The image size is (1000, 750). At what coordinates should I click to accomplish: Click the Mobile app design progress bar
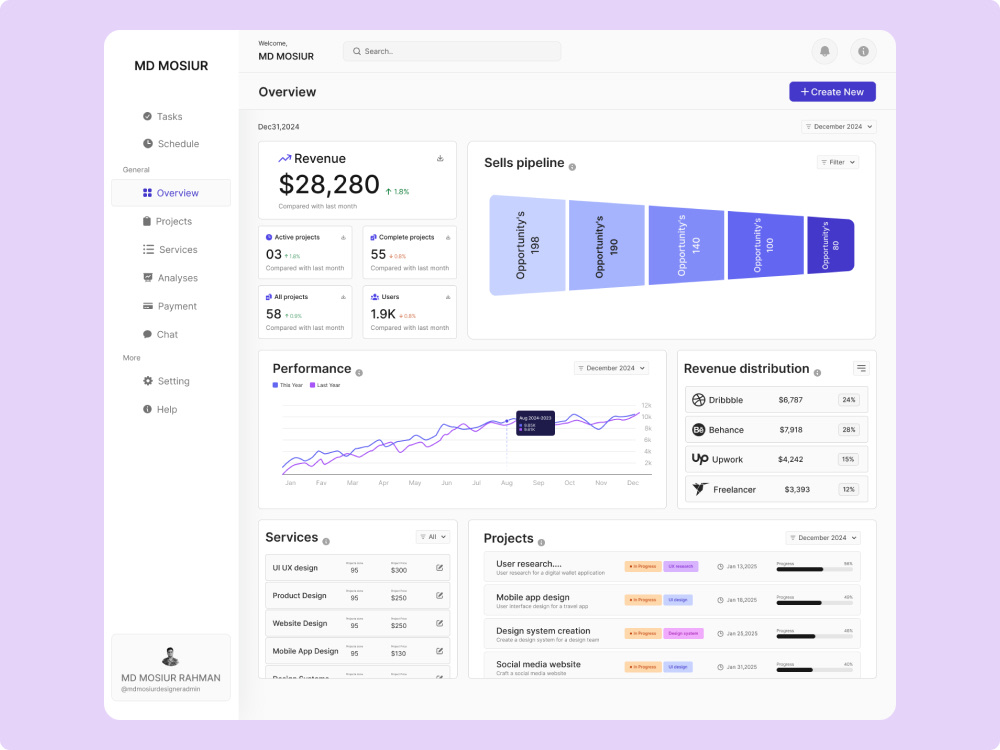point(814,603)
